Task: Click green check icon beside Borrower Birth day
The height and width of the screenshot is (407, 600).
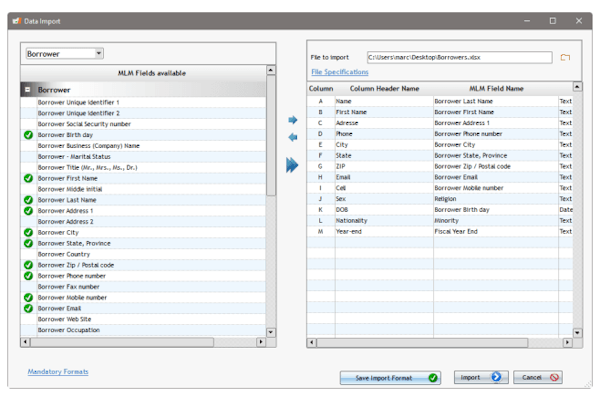Action: click(x=28, y=134)
